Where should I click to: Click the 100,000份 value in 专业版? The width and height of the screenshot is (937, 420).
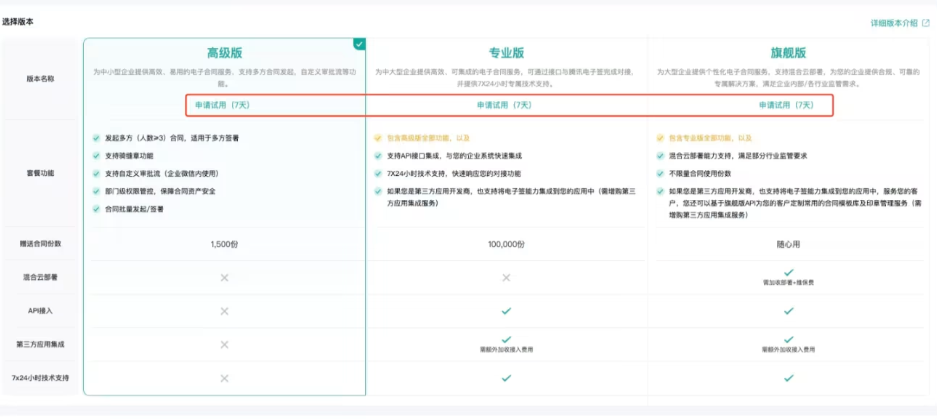click(x=506, y=244)
